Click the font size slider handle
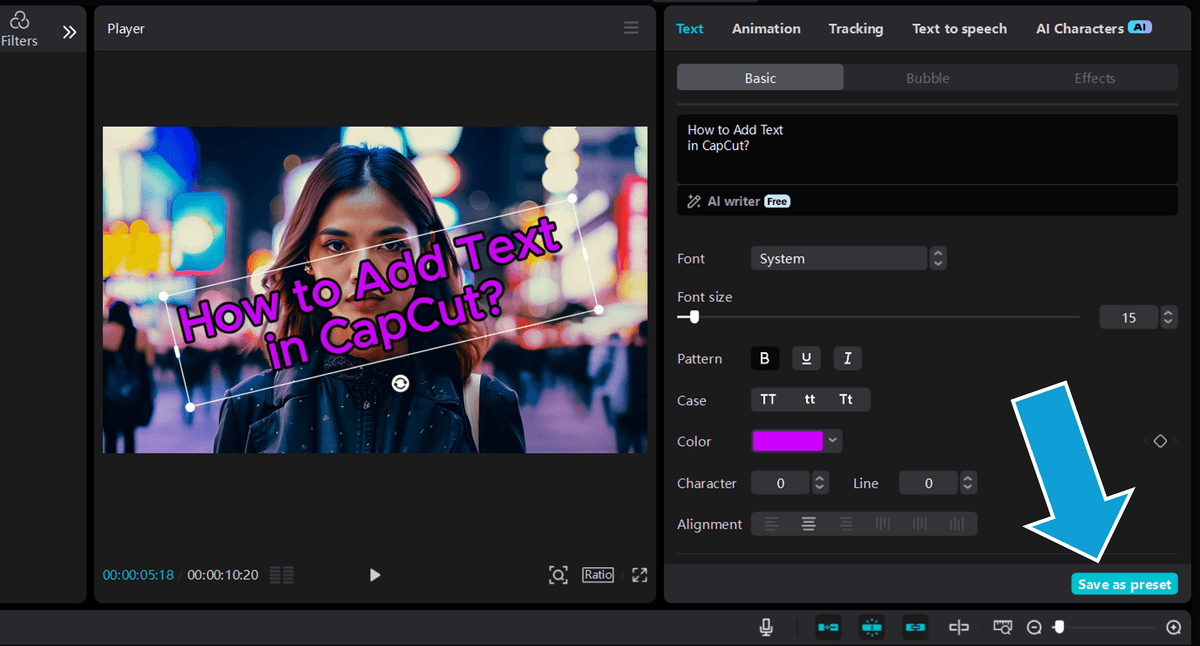1200x646 pixels. [x=694, y=317]
